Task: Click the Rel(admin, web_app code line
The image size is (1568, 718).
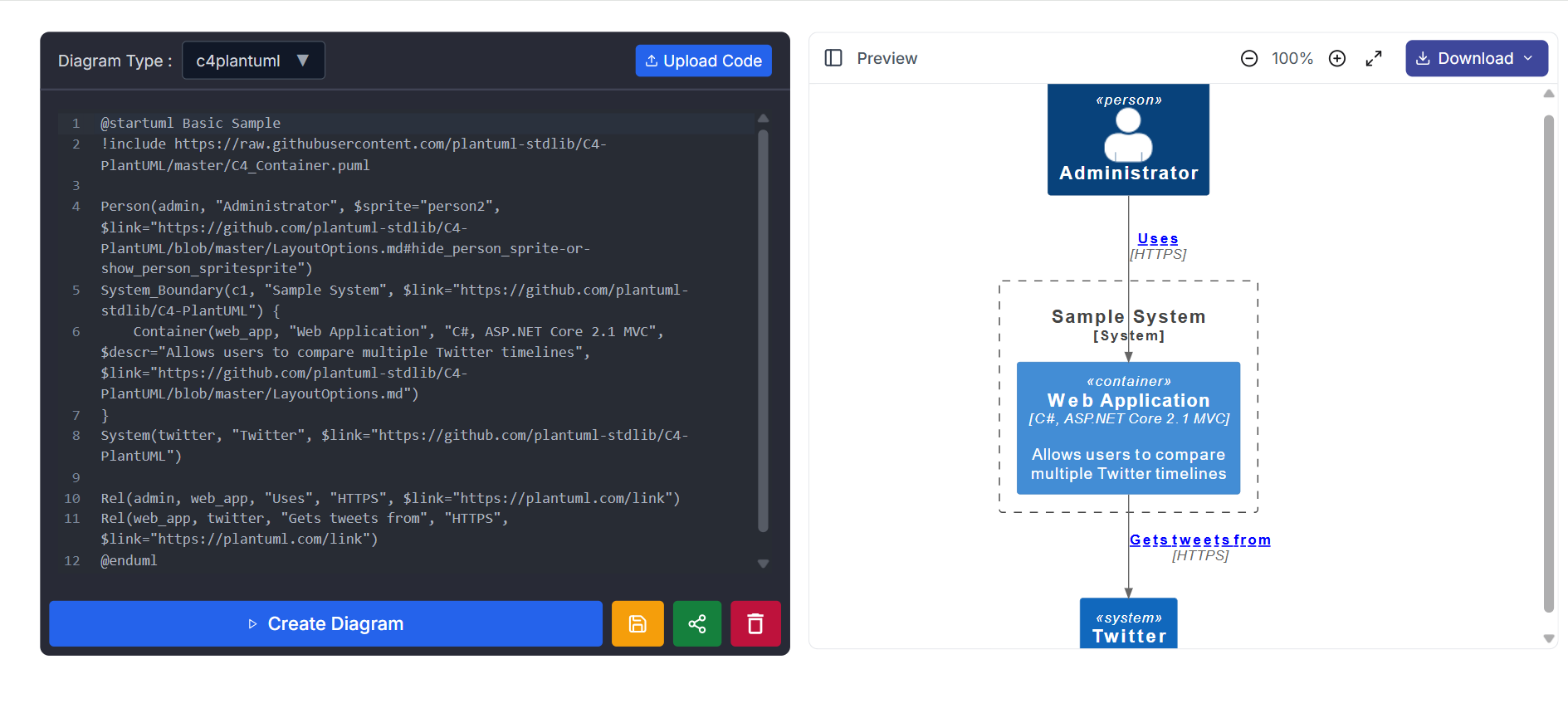Action: tap(390, 498)
